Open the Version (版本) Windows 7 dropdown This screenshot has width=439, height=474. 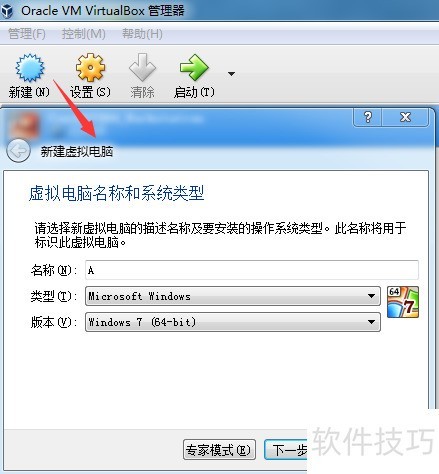pos(233,322)
